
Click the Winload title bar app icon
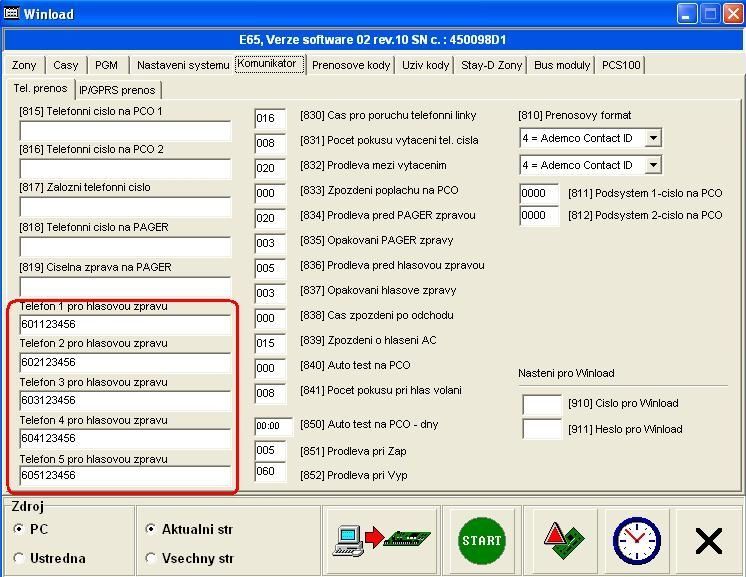click(13, 14)
